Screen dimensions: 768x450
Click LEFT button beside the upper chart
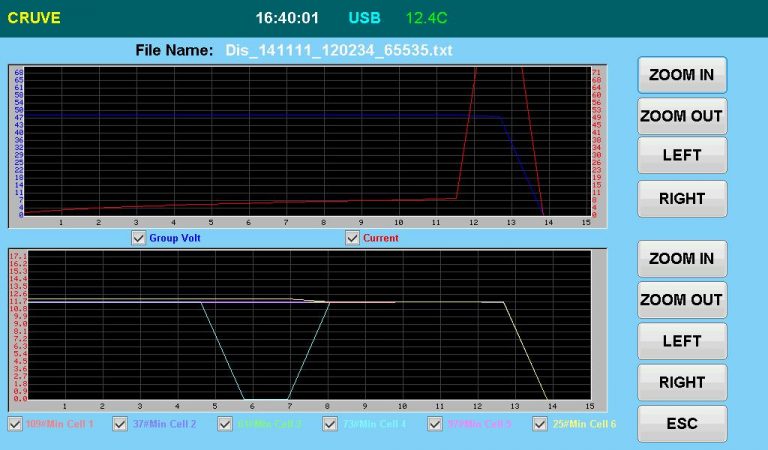681,156
